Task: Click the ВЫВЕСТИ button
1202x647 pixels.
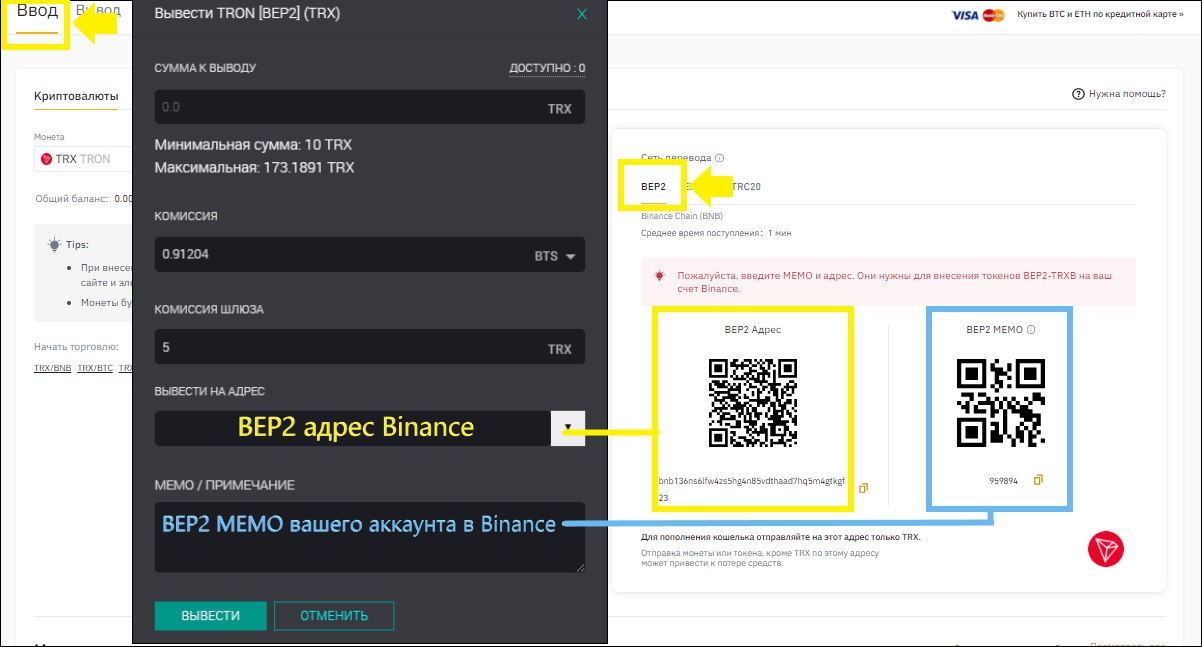Action: coord(211,616)
